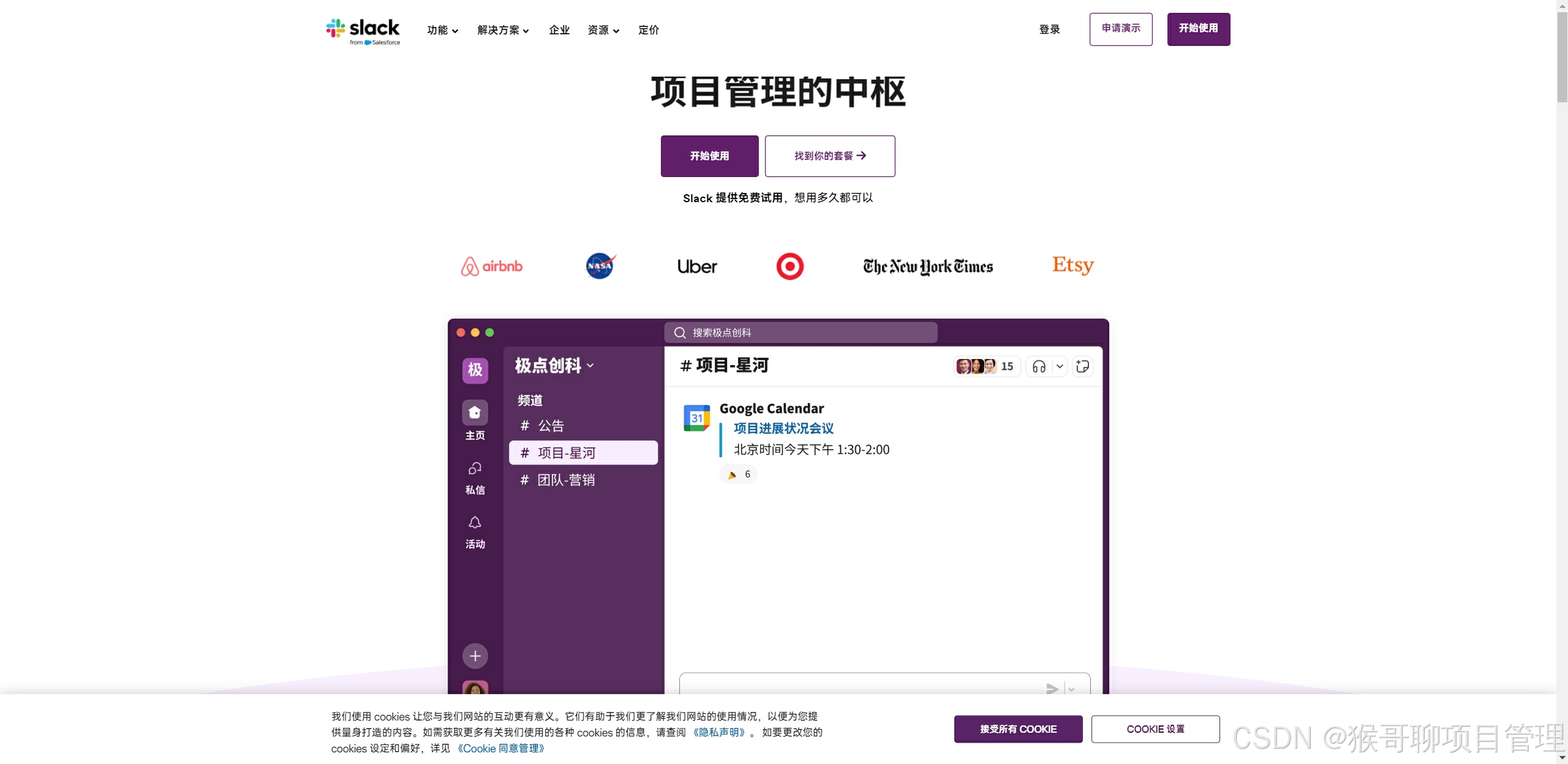Click the 搜索极点创科 search field
The width and height of the screenshot is (1568, 764).
pos(801,333)
